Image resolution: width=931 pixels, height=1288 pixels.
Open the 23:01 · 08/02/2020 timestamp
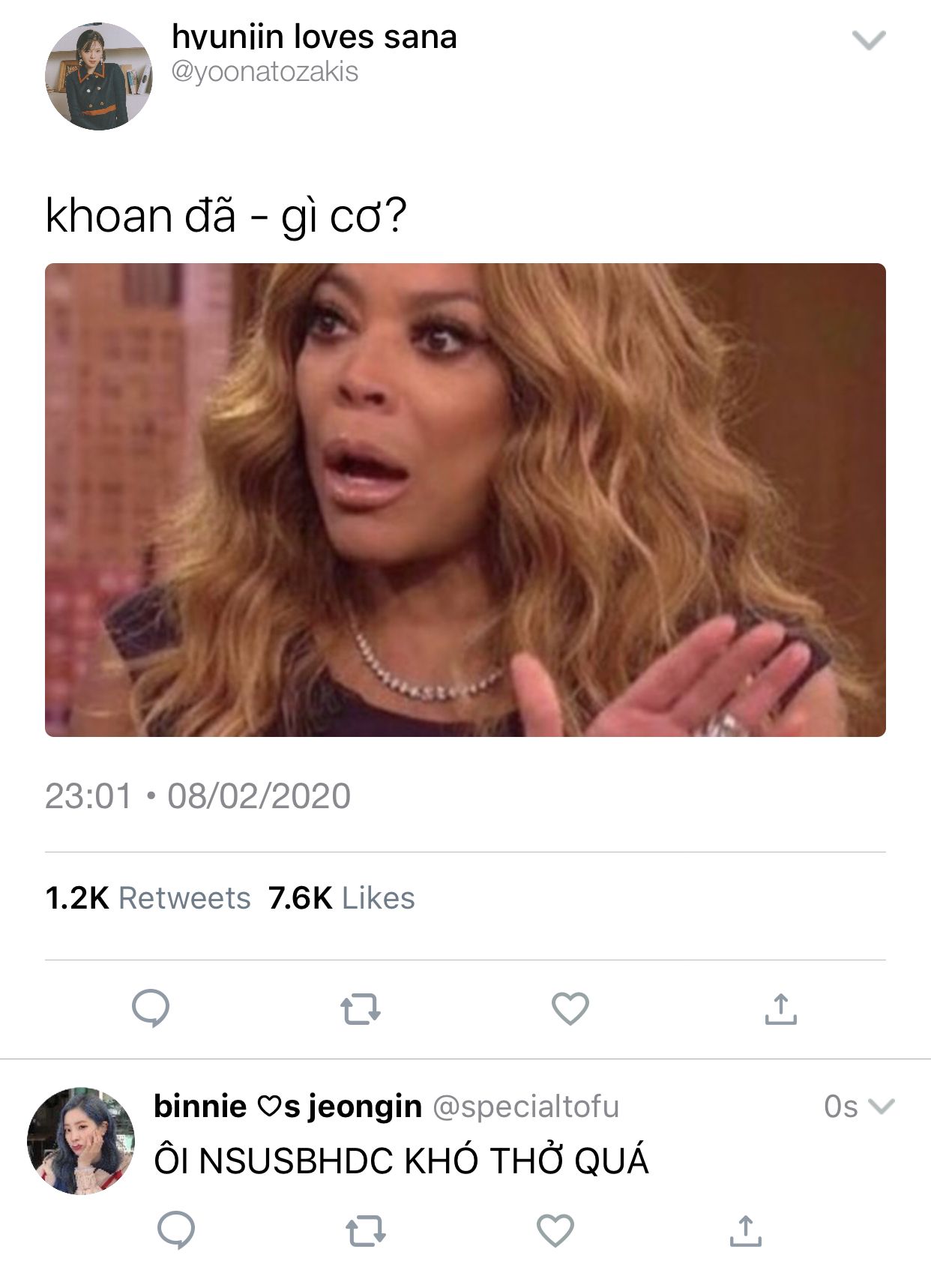point(198,796)
